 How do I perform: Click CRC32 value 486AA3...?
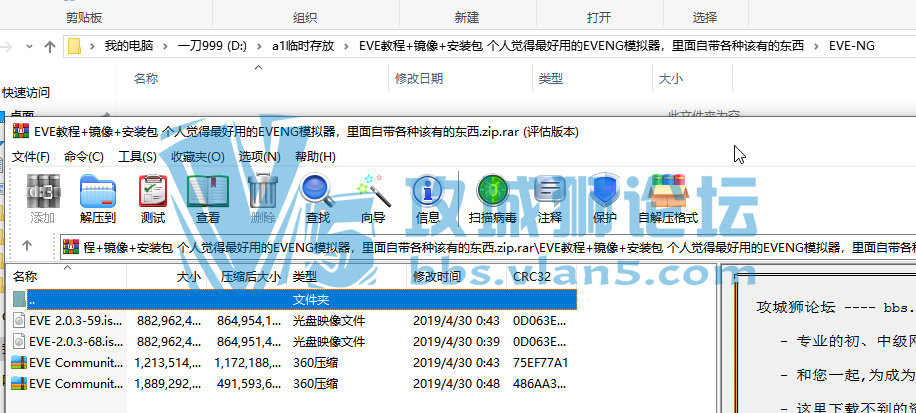click(x=540, y=384)
